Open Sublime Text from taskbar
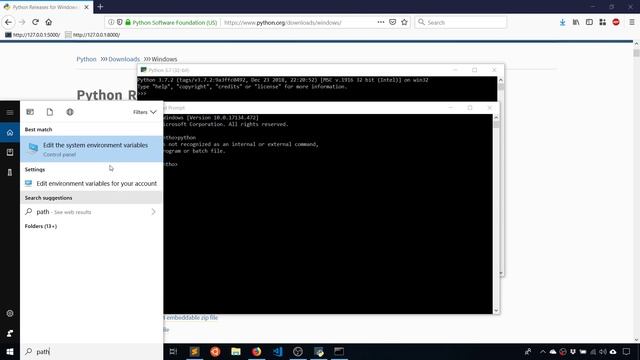 195,351
